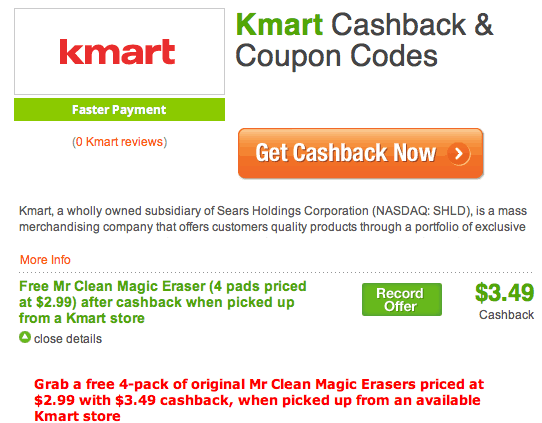This screenshot has height=423, width=542.
Task: Click the NASDAQ: SHLD text in description
Action: (421, 210)
